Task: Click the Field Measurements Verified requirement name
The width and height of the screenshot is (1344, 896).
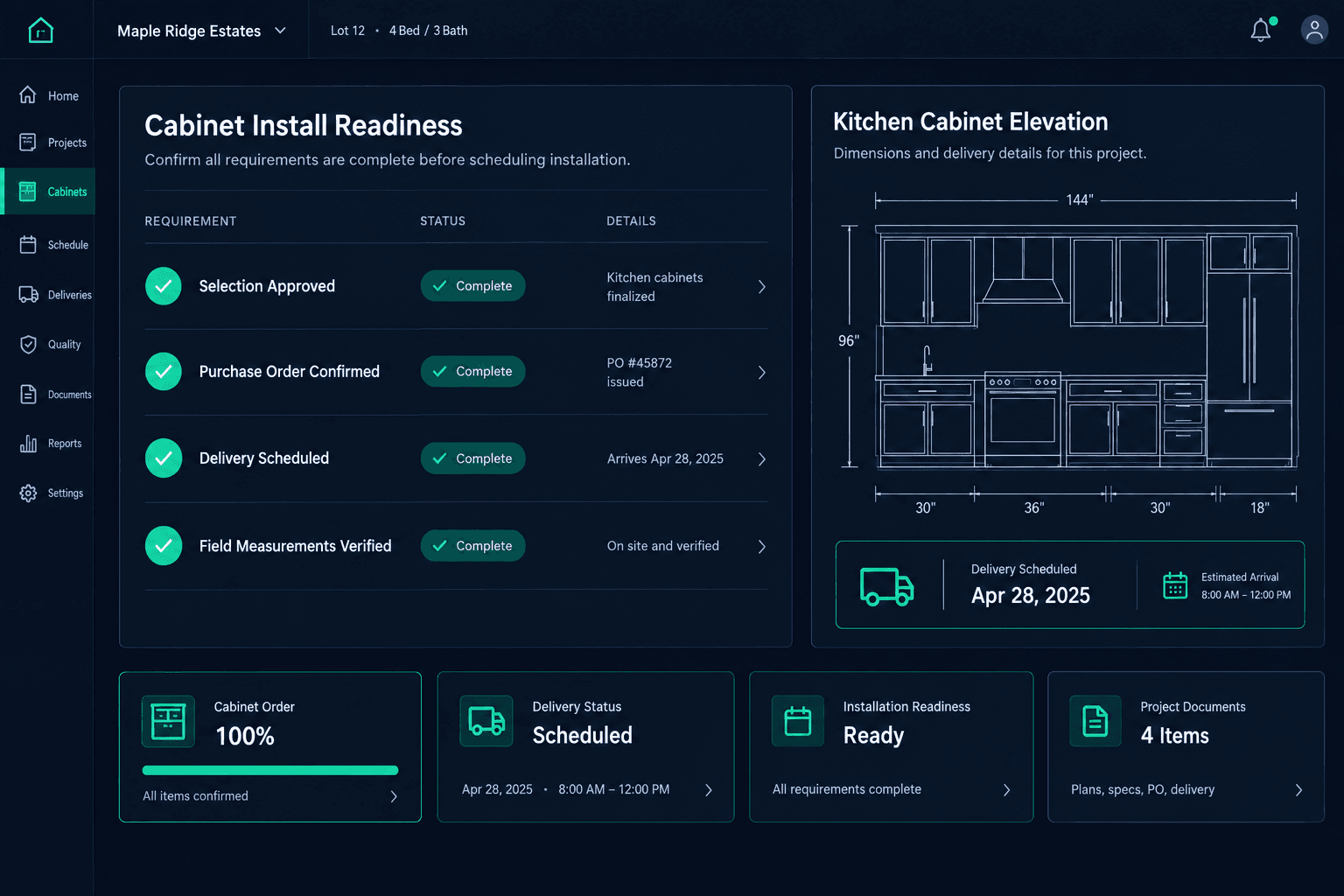Action: point(296,546)
